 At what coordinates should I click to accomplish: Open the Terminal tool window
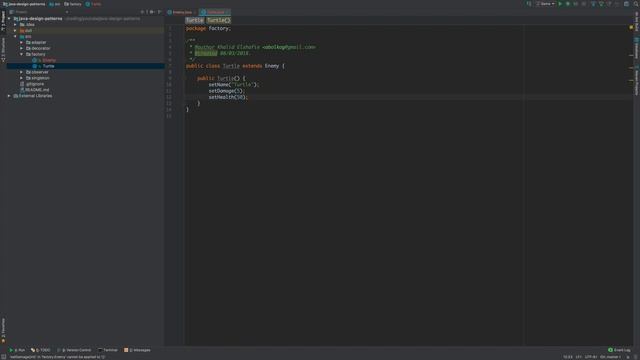(x=108, y=350)
